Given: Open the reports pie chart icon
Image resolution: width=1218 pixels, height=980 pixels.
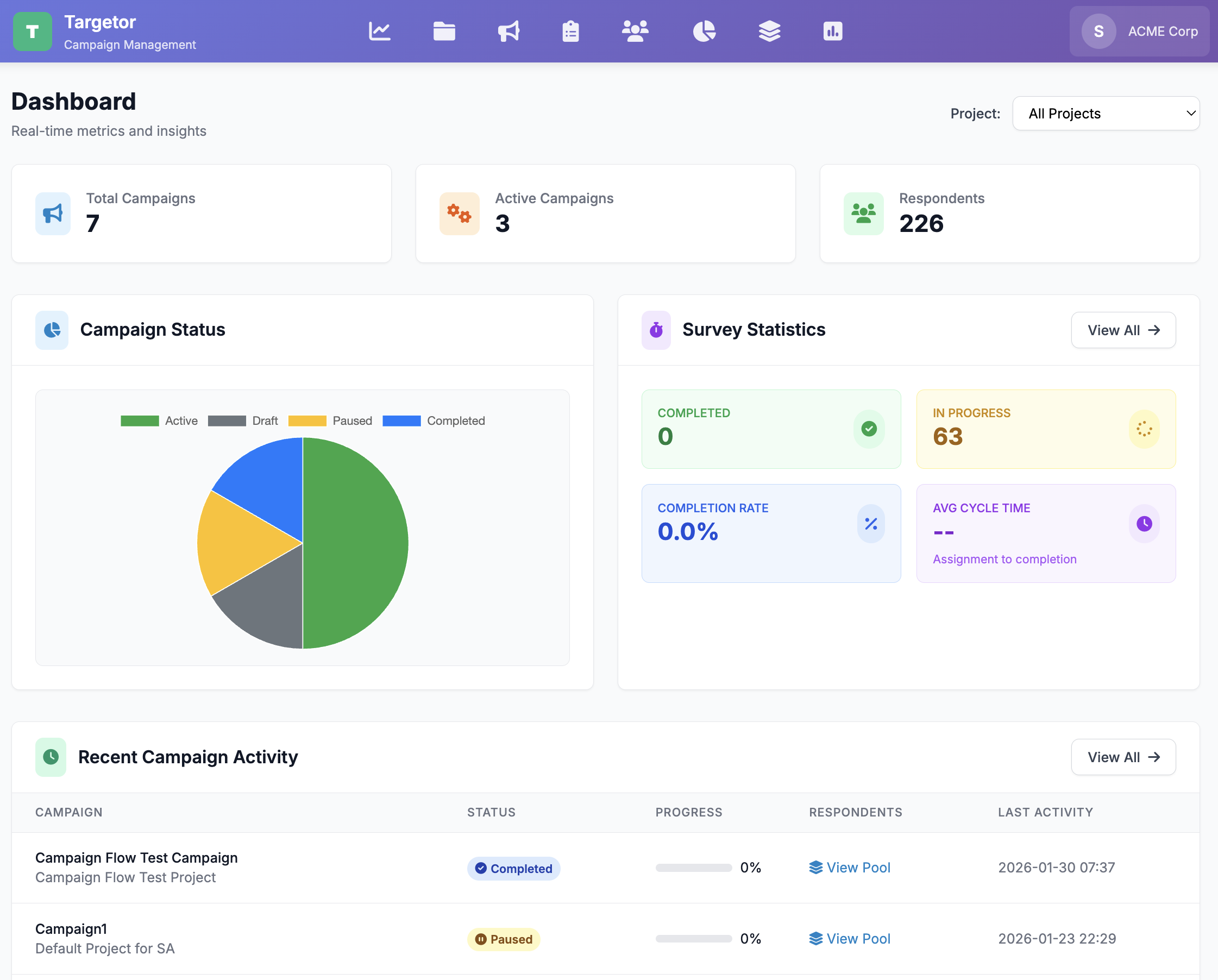Looking at the screenshot, I should (x=705, y=31).
